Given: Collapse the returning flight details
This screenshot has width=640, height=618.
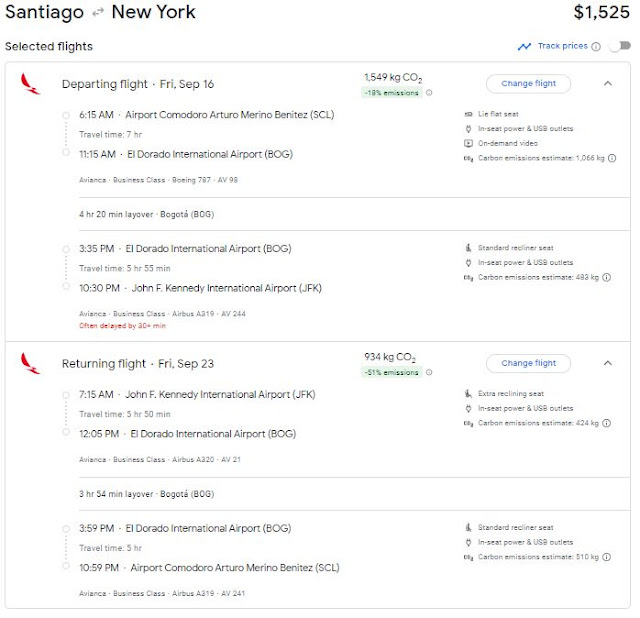Looking at the screenshot, I should [607, 364].
